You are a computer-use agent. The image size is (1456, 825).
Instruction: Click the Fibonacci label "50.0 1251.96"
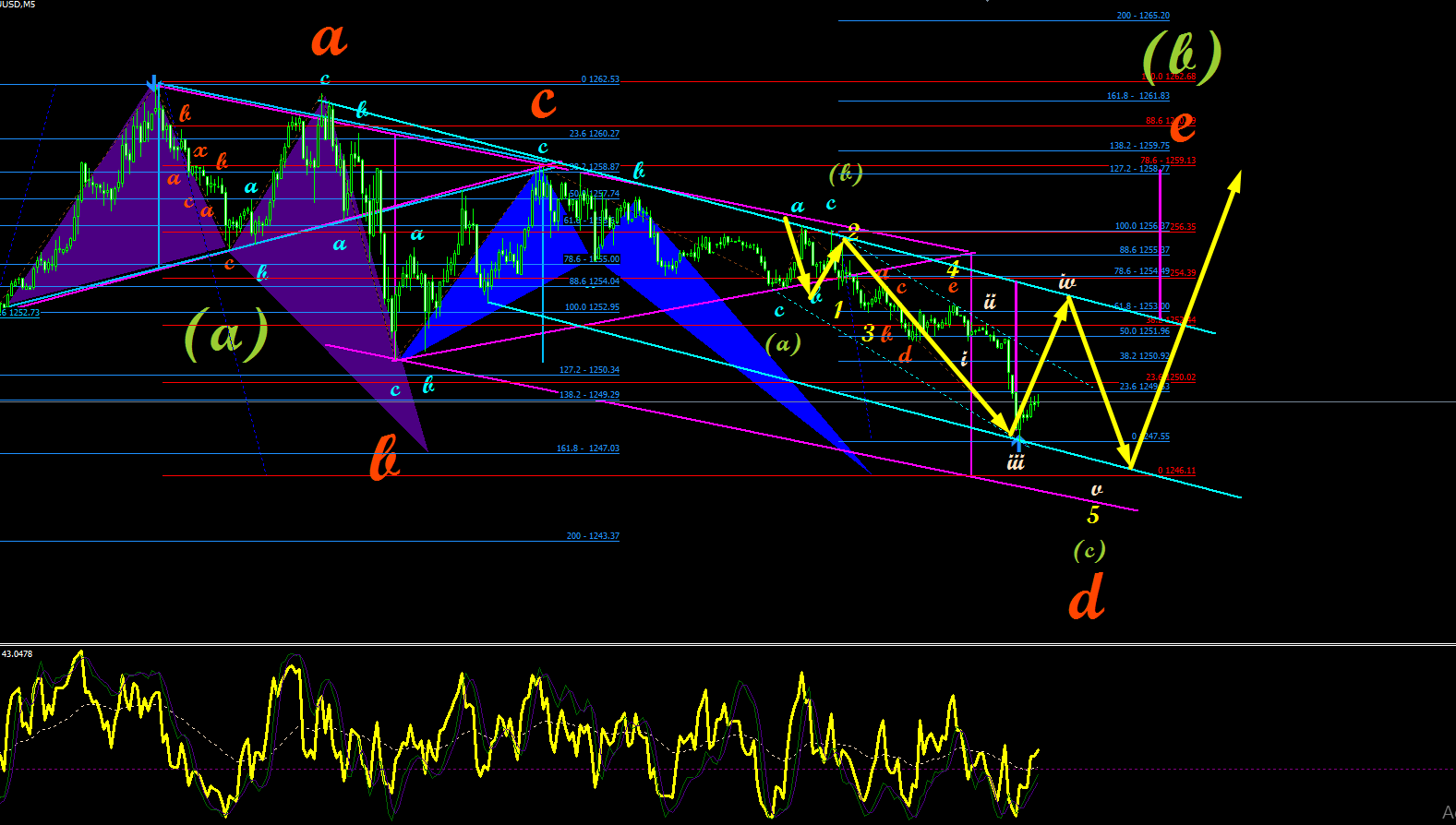[x=1145, y=331]
